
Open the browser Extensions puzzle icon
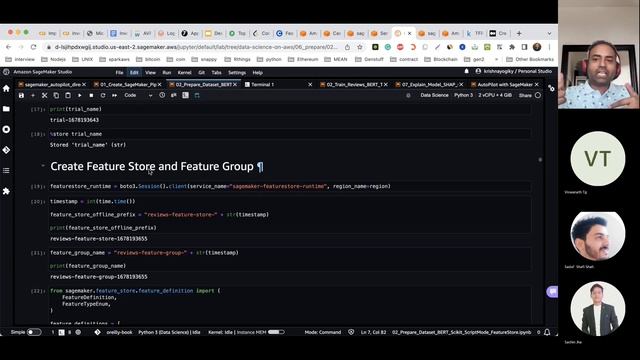point(512,47)
